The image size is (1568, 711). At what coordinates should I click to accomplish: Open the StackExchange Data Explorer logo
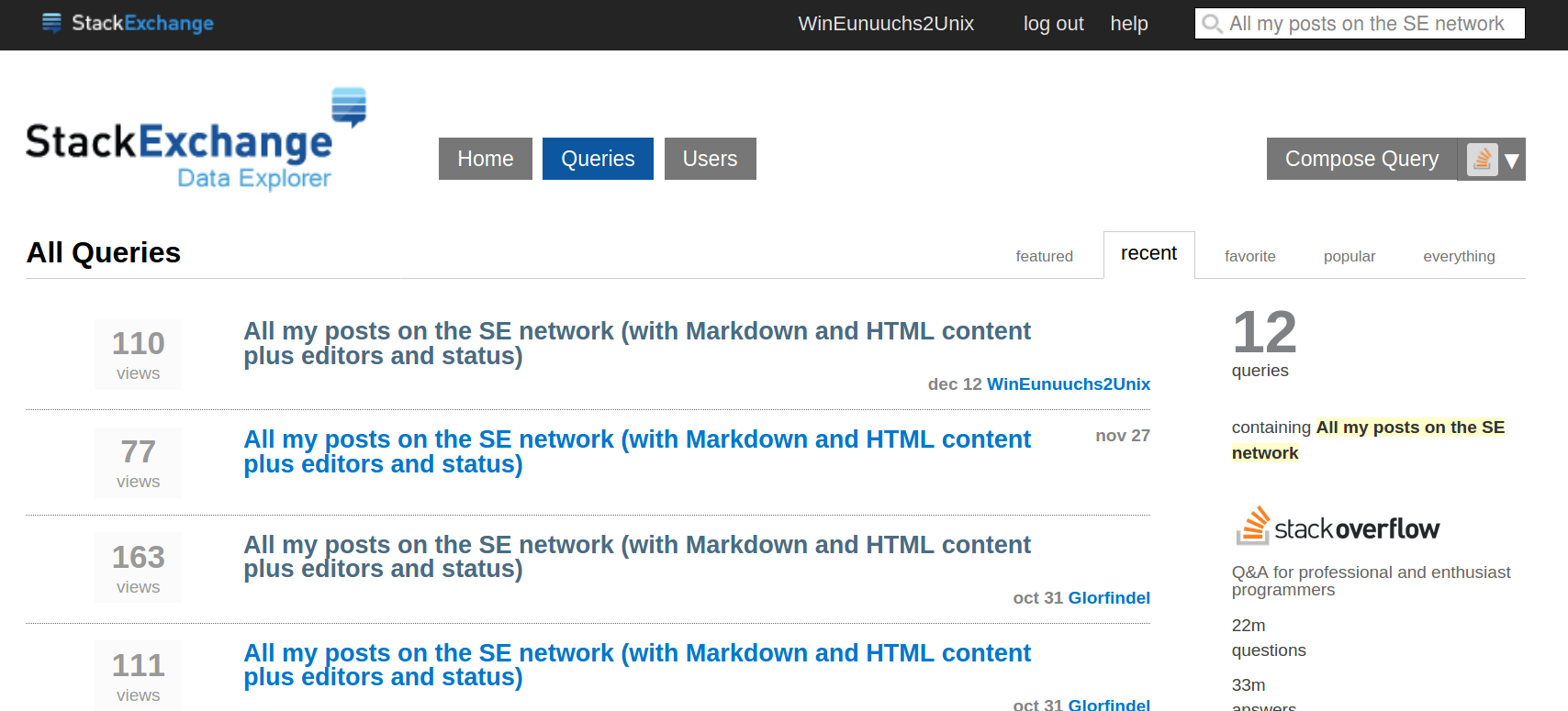coord(196,139)
